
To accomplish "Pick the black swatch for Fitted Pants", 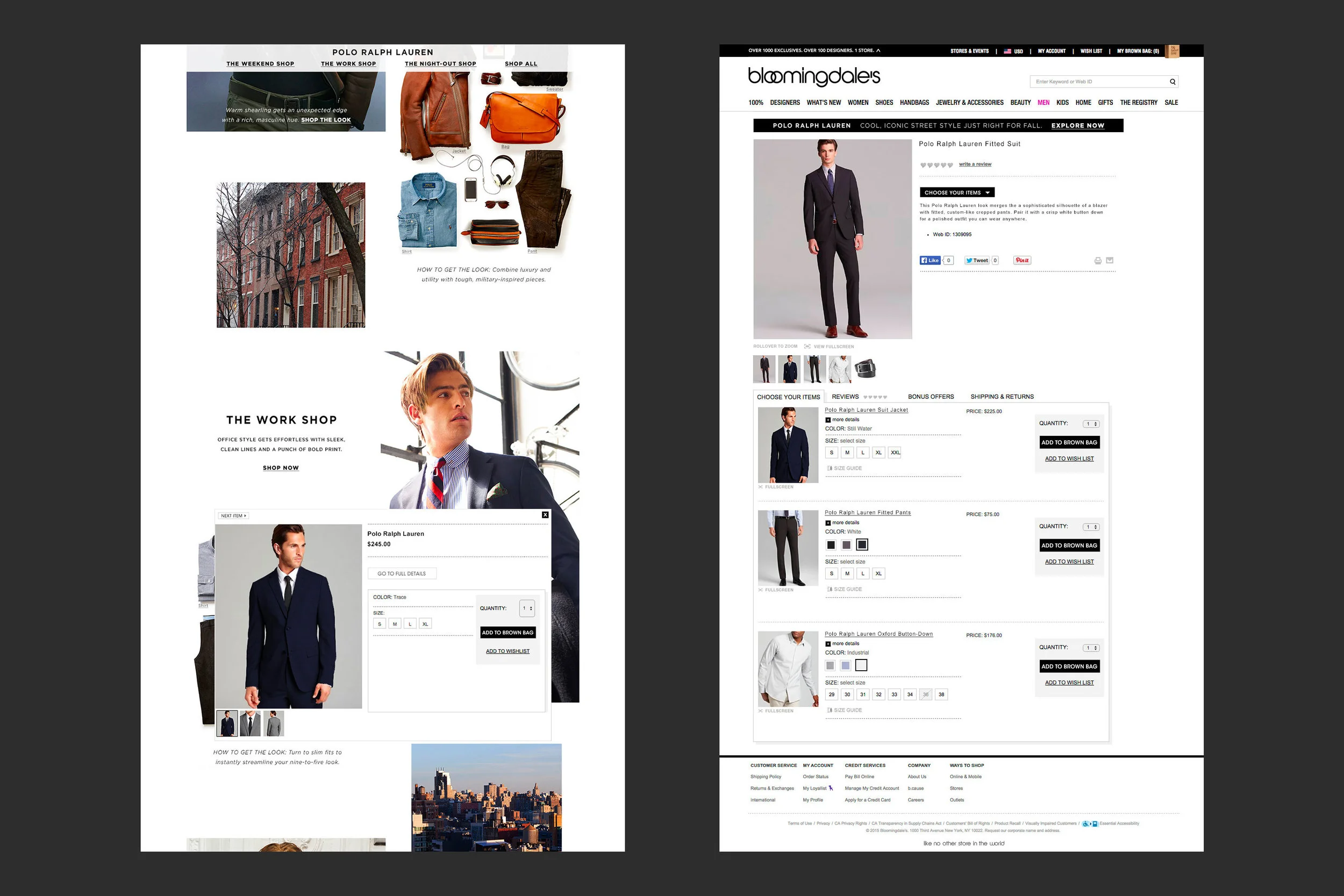I will [831, 545].
